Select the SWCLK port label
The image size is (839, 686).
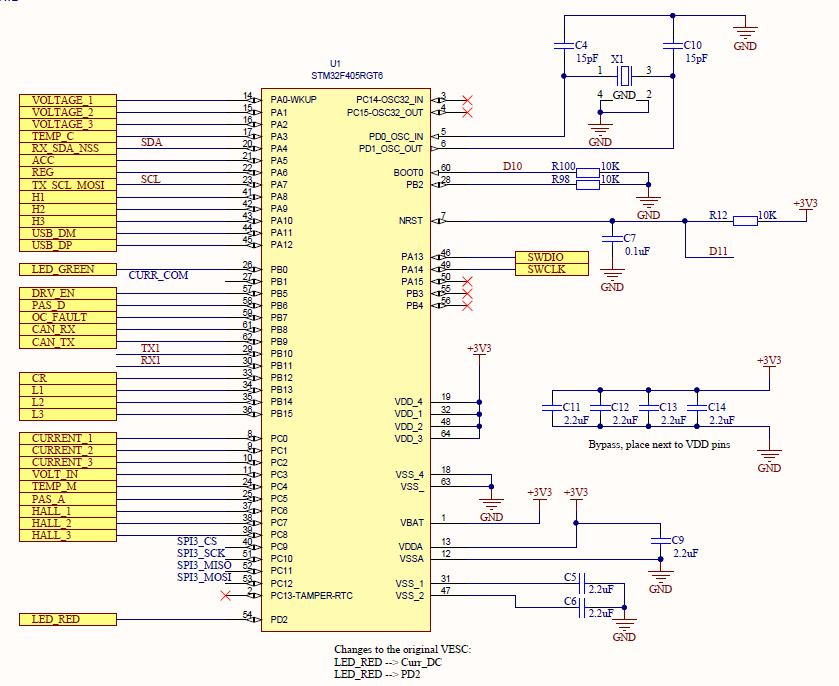552,270
